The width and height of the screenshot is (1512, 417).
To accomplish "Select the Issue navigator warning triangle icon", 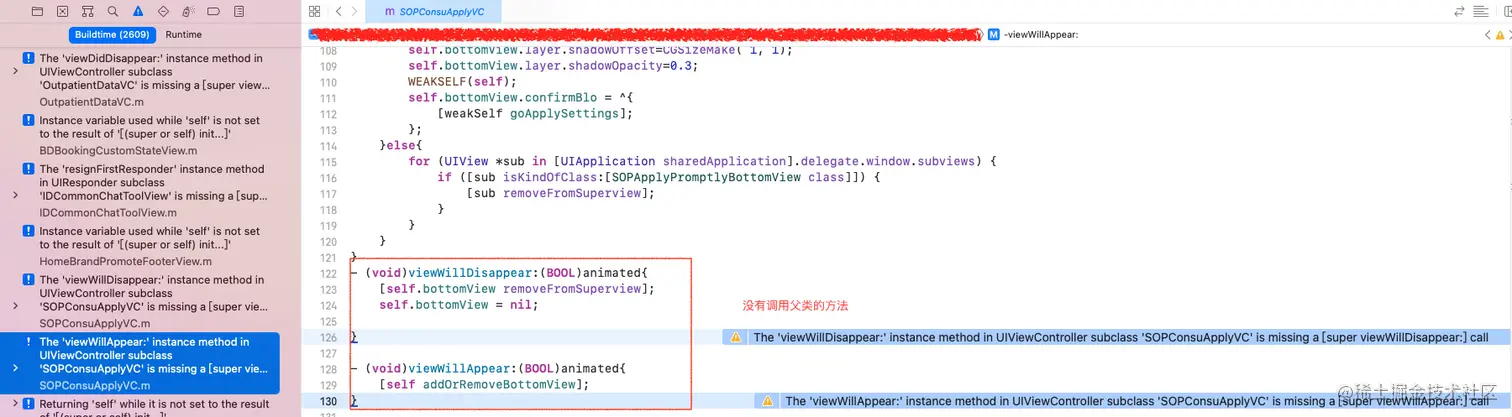I will click(137, 11).
